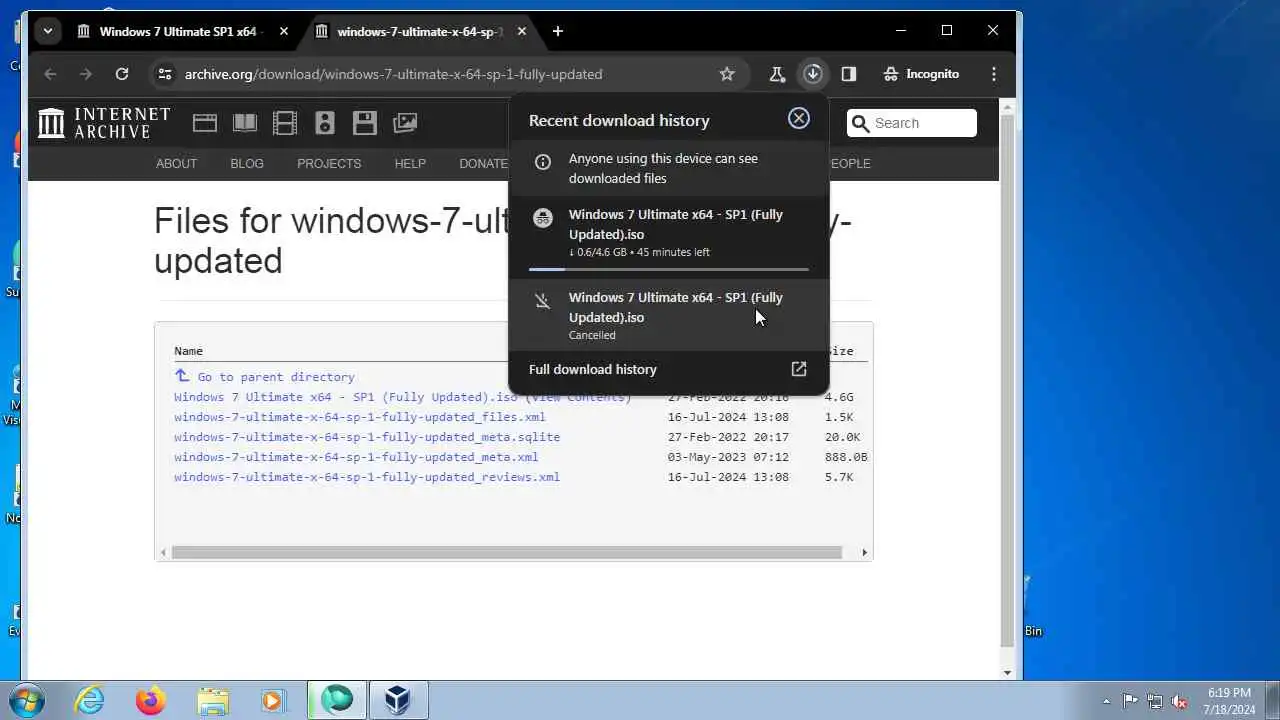Screen dimensions: 1280x720
Task: Launch Internet Explorer from taskbar
Action: (x=90, y=700)
